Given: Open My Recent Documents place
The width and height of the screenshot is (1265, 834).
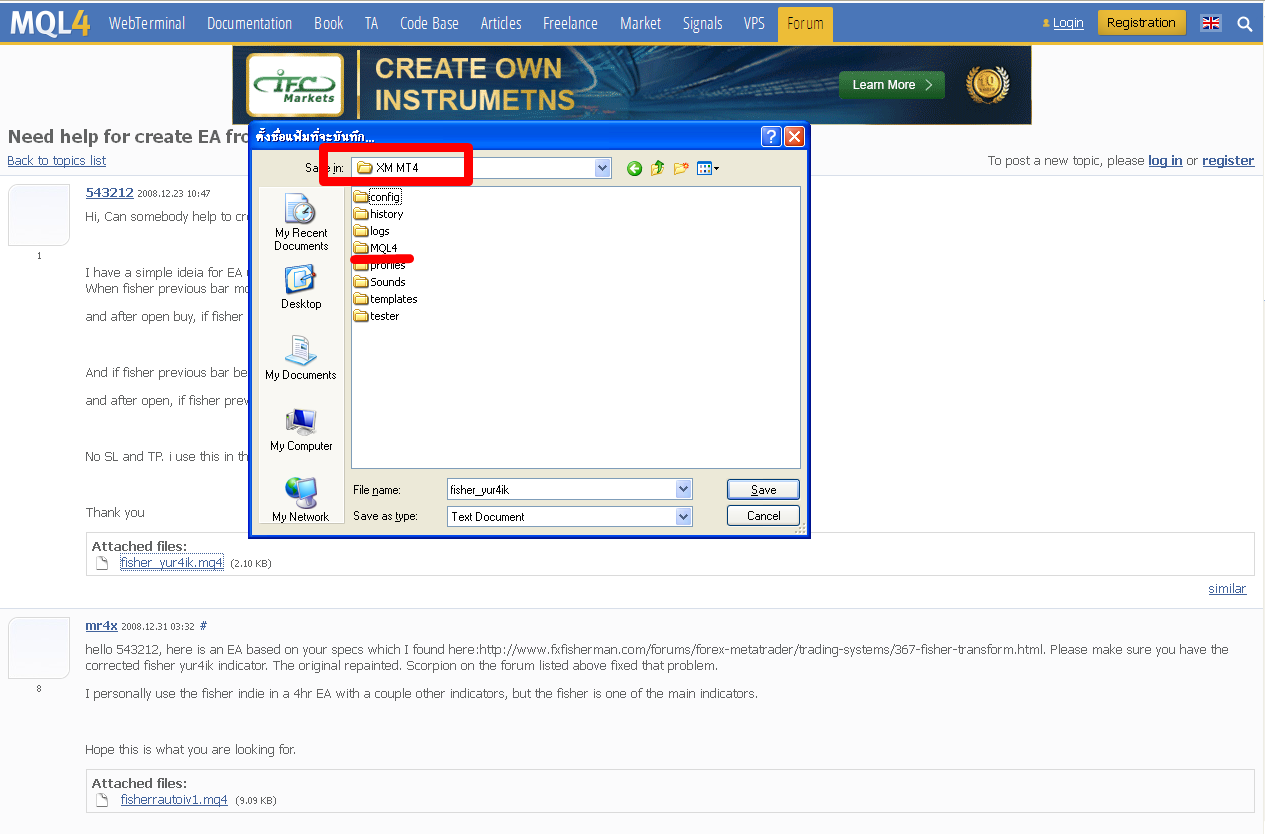Looking at the screenshot, I should [301, 223].
